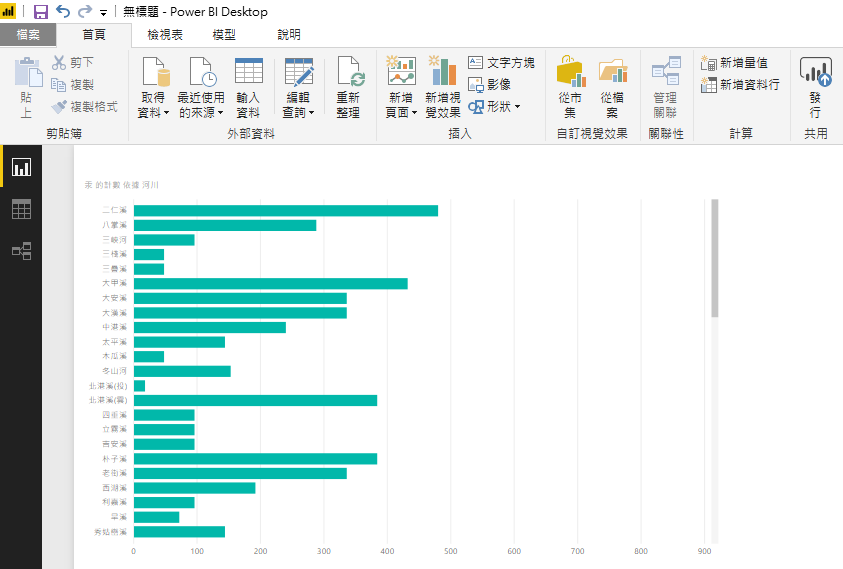Image resolution: width=843 pixels, height=569 pixels.
Task: Open 編輯查詢 edit queries dropdown
Action: [x=298, y=87]
